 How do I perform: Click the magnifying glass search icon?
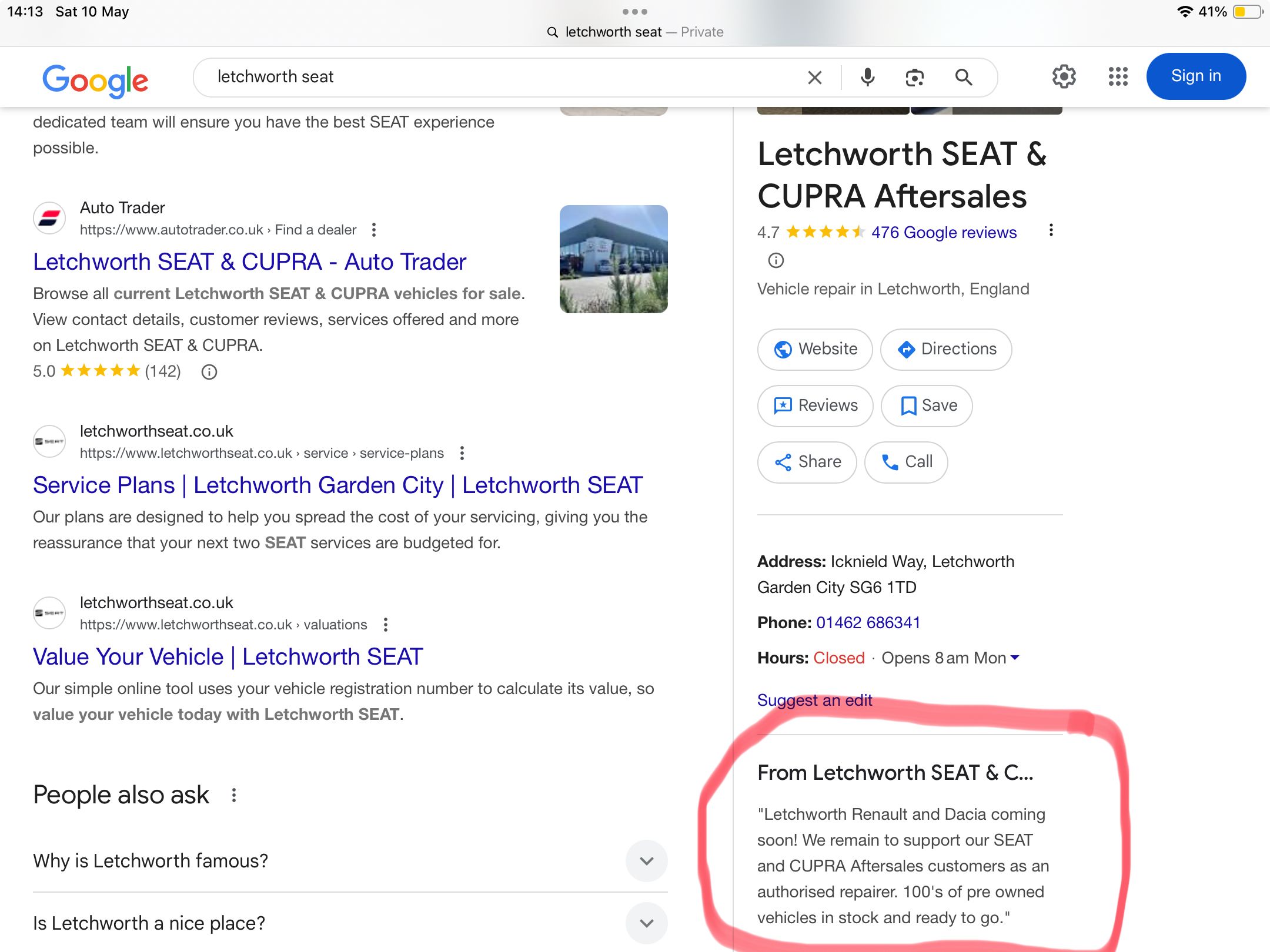(963, 77)
